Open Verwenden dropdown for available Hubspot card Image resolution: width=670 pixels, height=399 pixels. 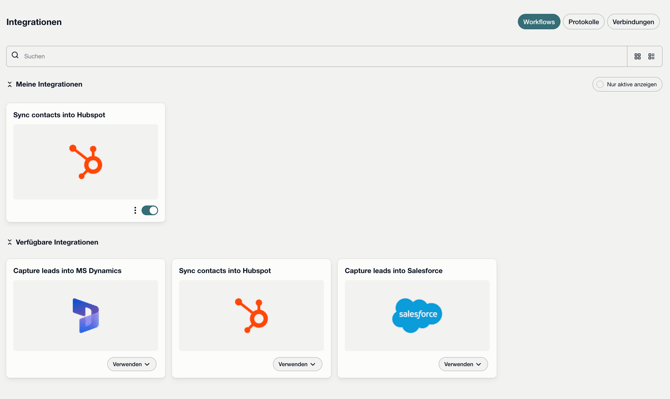tap(297, 364)
